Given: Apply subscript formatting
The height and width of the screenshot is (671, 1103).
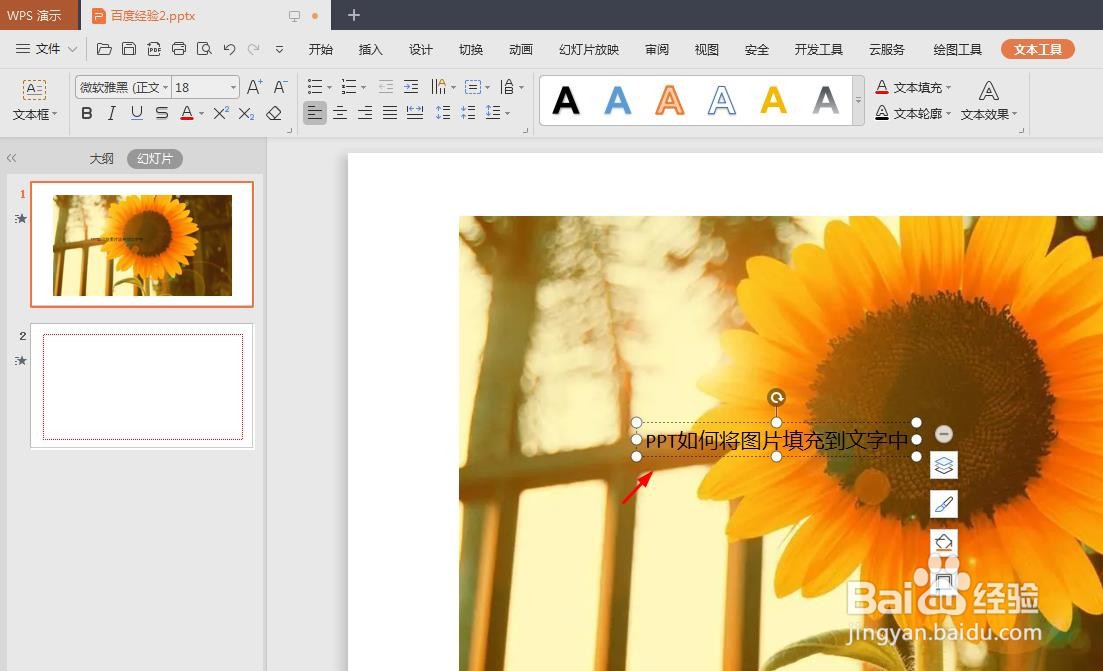Looking at the screenshot, I should click(246, 113).
